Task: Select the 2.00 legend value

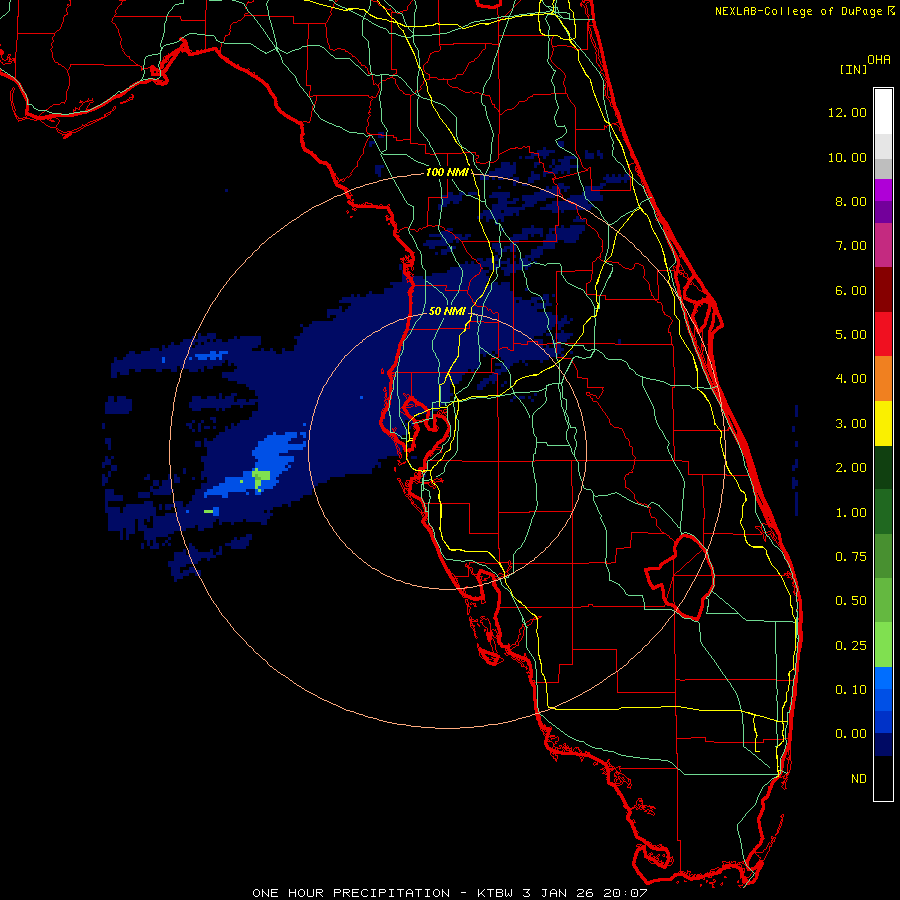Action: (x=850, y=468)
